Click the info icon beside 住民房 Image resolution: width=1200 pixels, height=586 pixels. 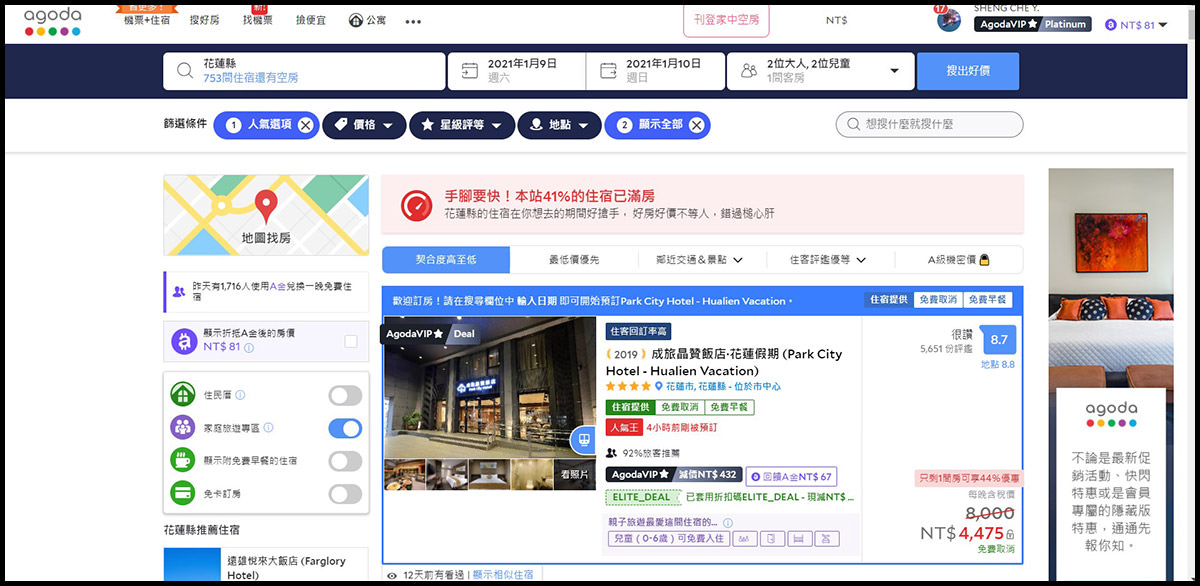(240, 395)
